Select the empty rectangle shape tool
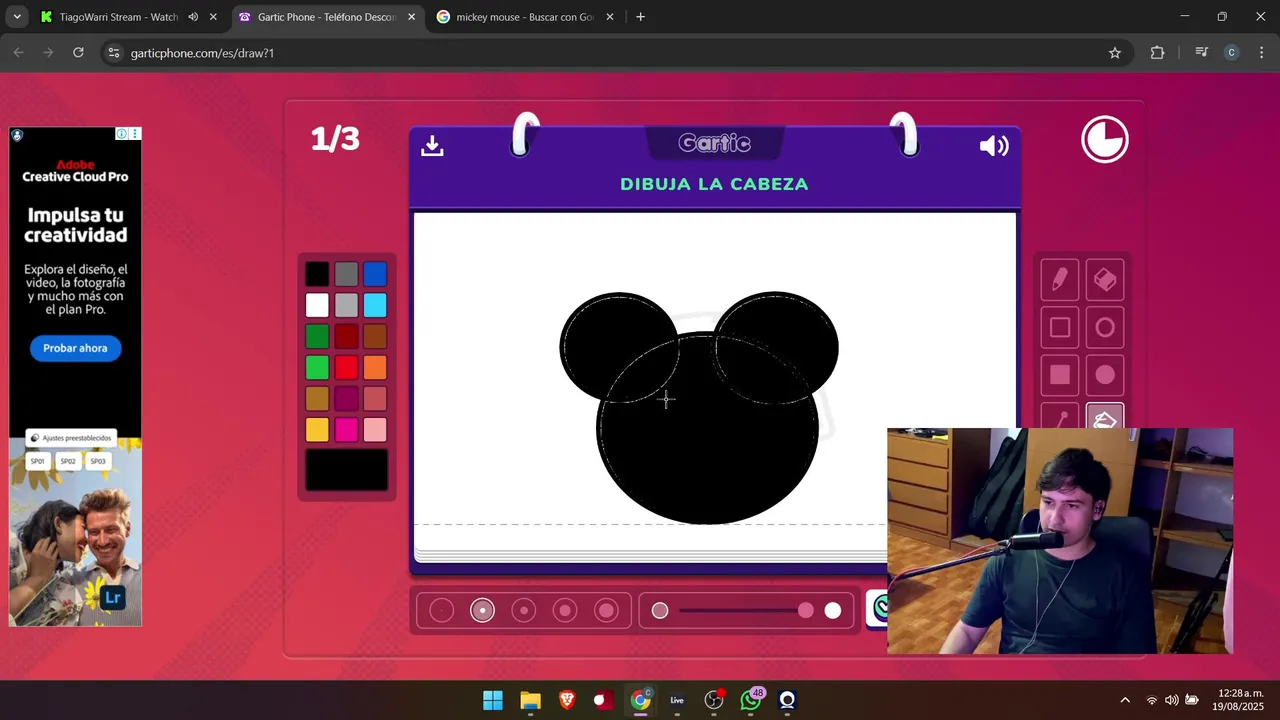 pos(1060,327)
